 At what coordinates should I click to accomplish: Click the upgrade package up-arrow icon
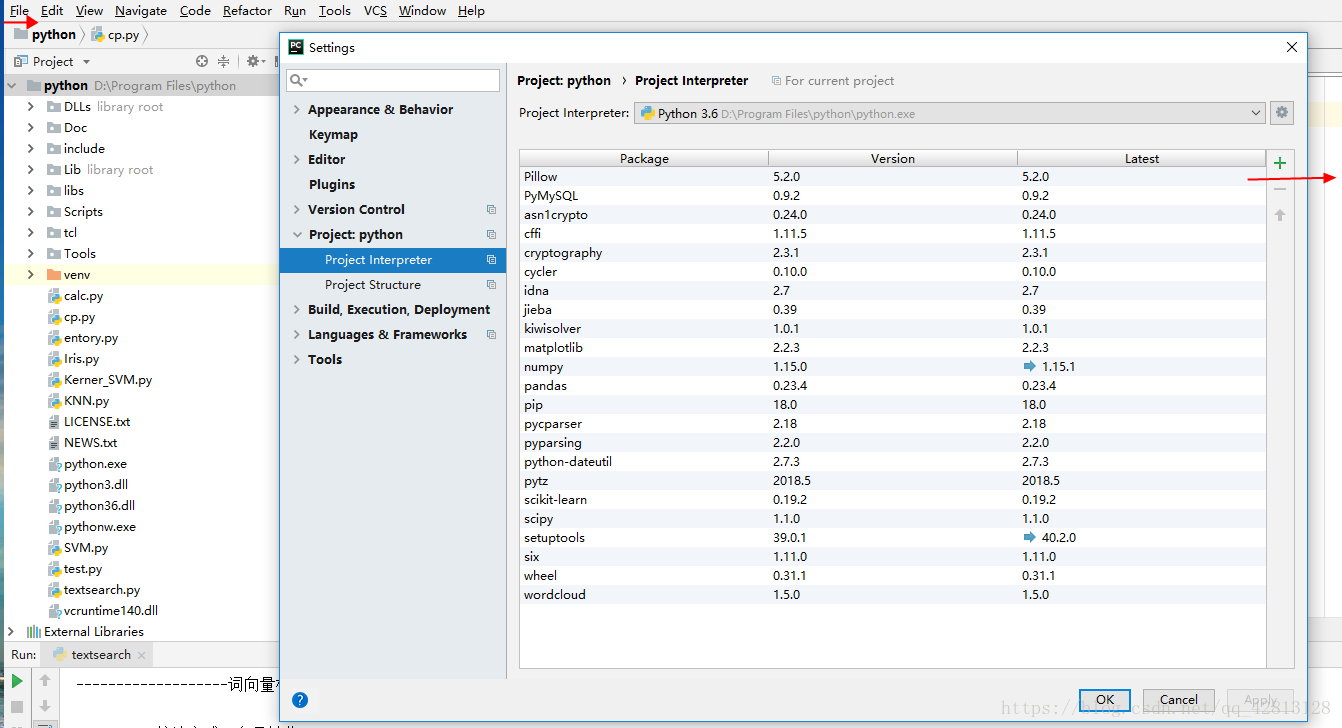coord(1280,215)
